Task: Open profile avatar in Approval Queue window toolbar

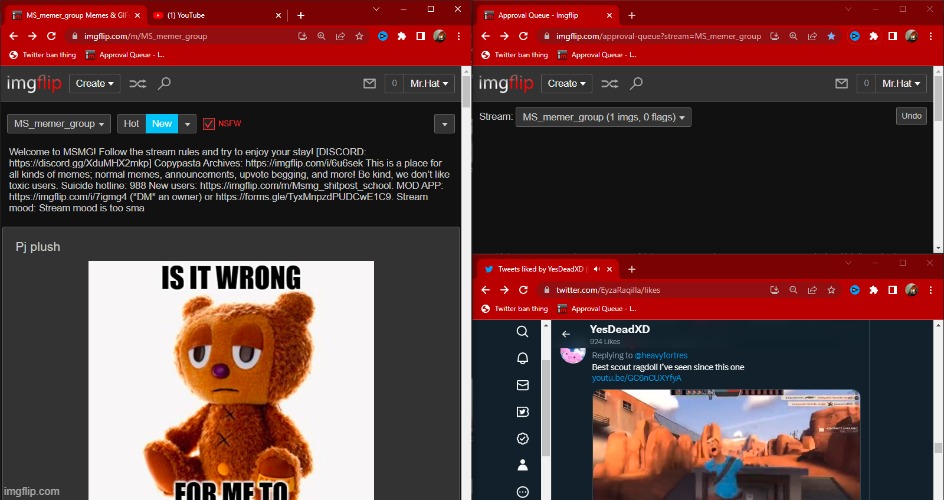Action: tap(911, 36)
